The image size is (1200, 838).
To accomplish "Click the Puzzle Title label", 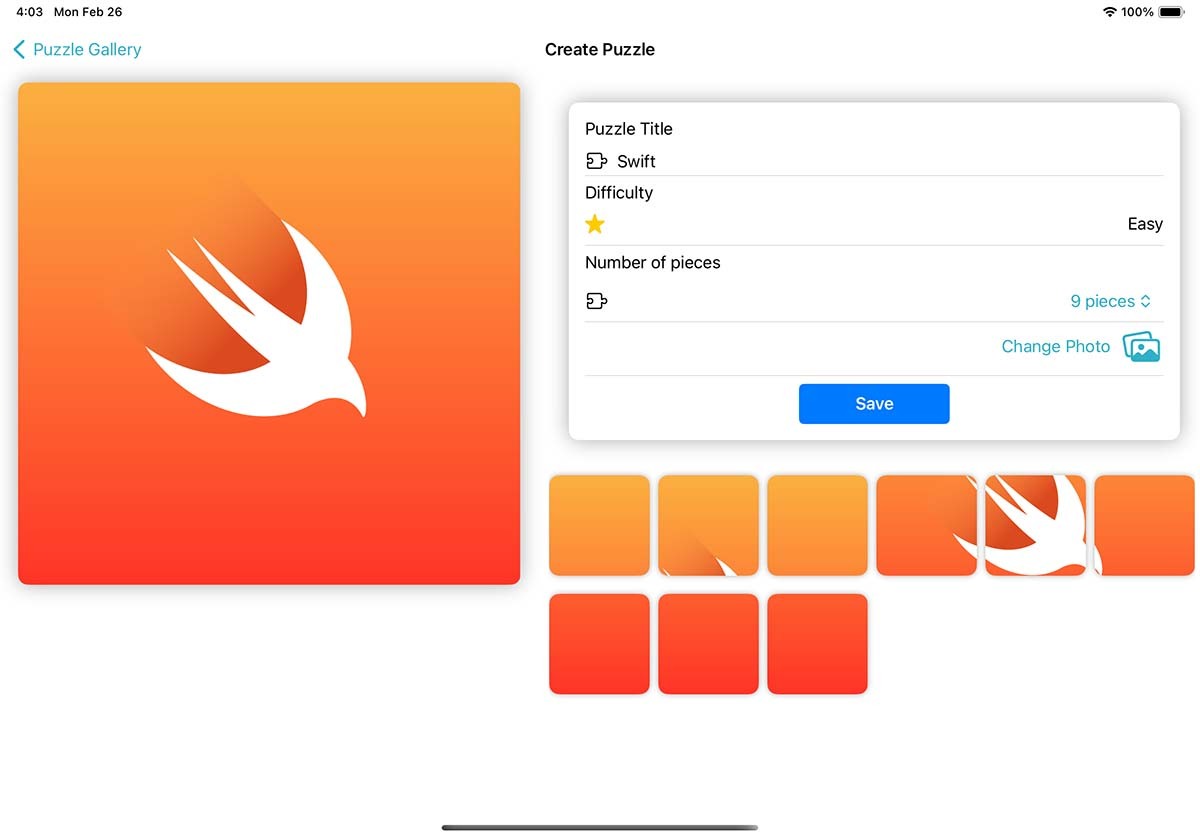I will point(629,129).
